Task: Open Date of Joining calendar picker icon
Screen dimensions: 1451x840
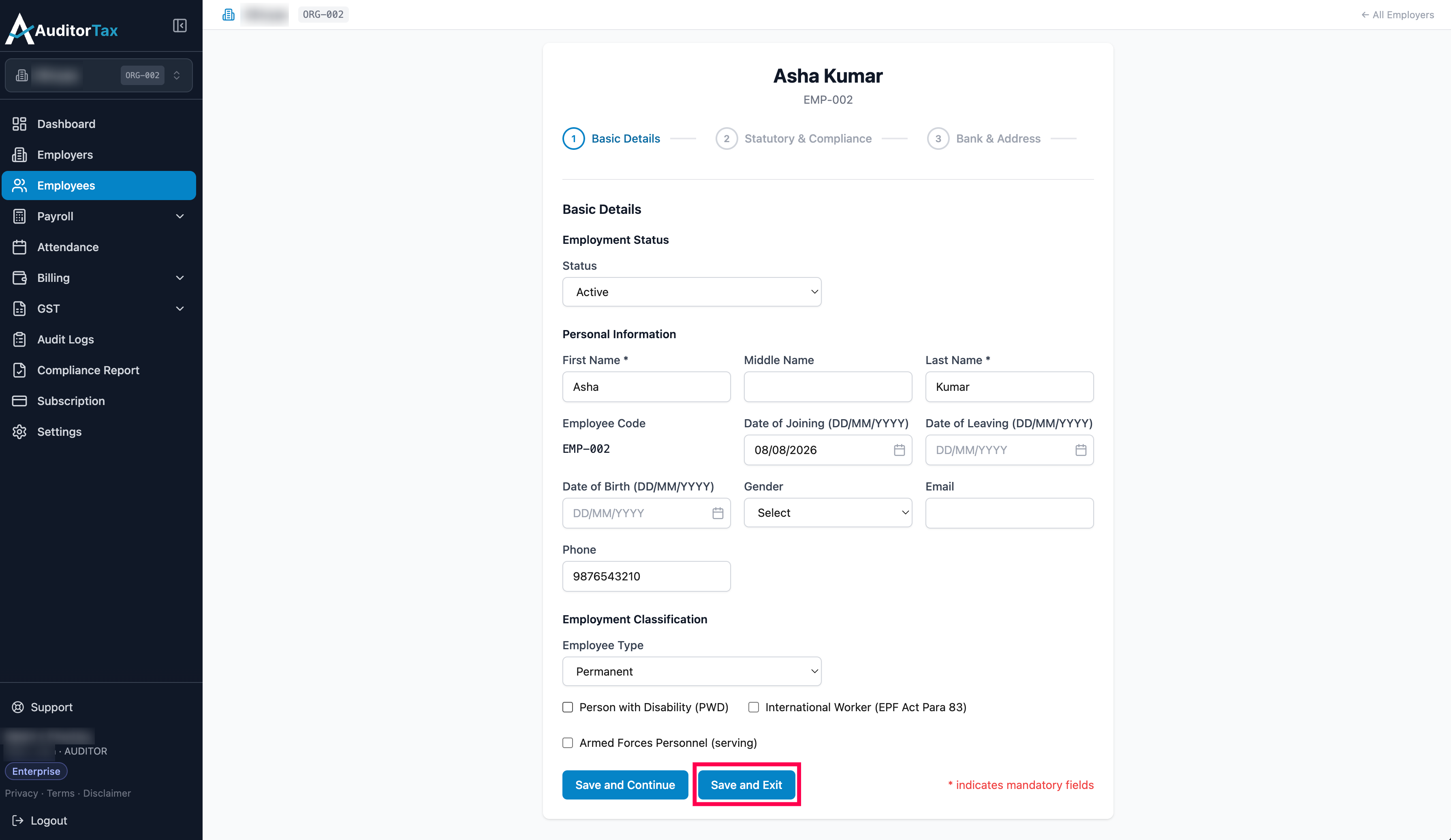Action: [899, 450]
